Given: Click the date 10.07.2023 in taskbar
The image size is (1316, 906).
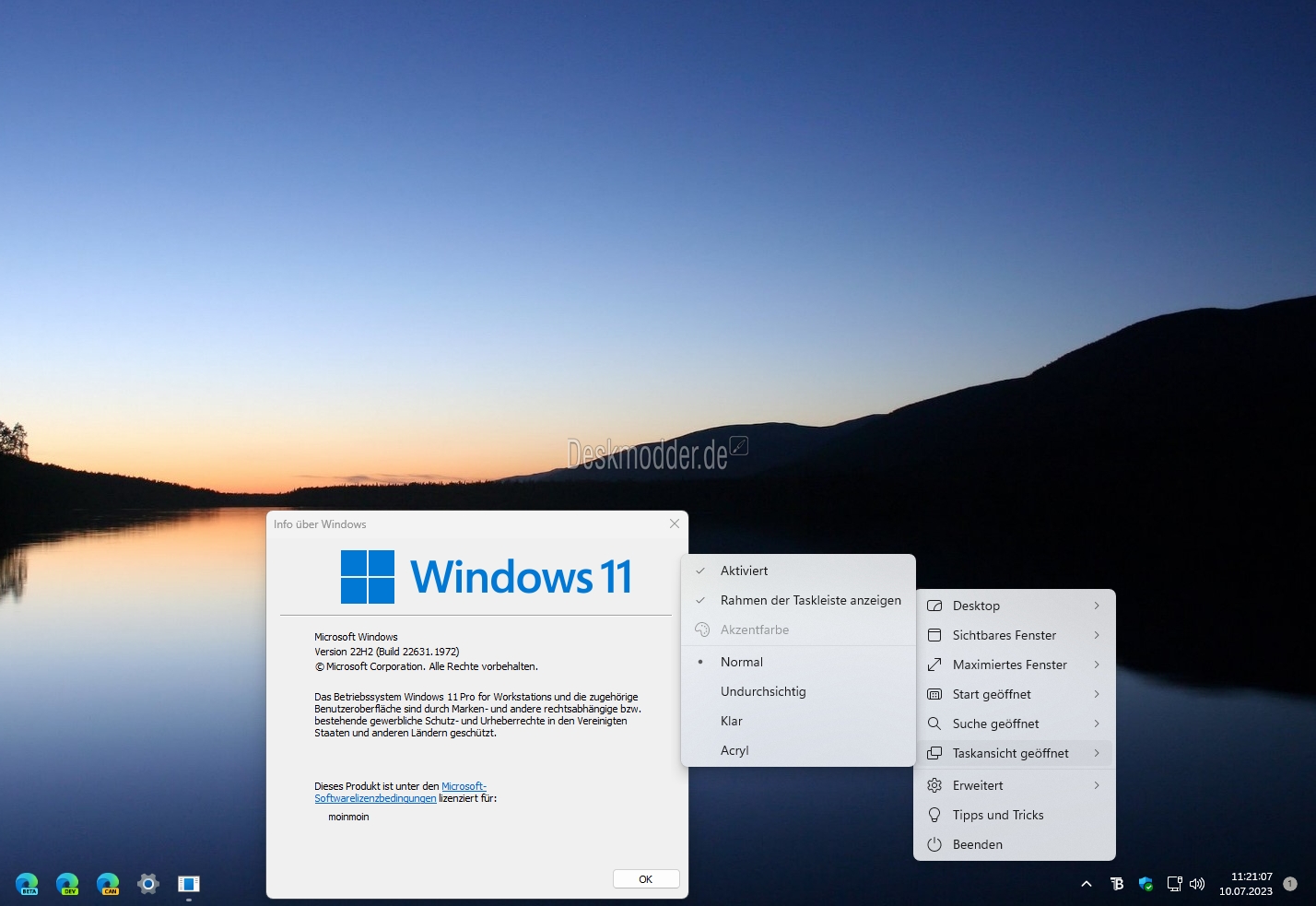Looking at the screenshot, I should (x=1246, y=891).
